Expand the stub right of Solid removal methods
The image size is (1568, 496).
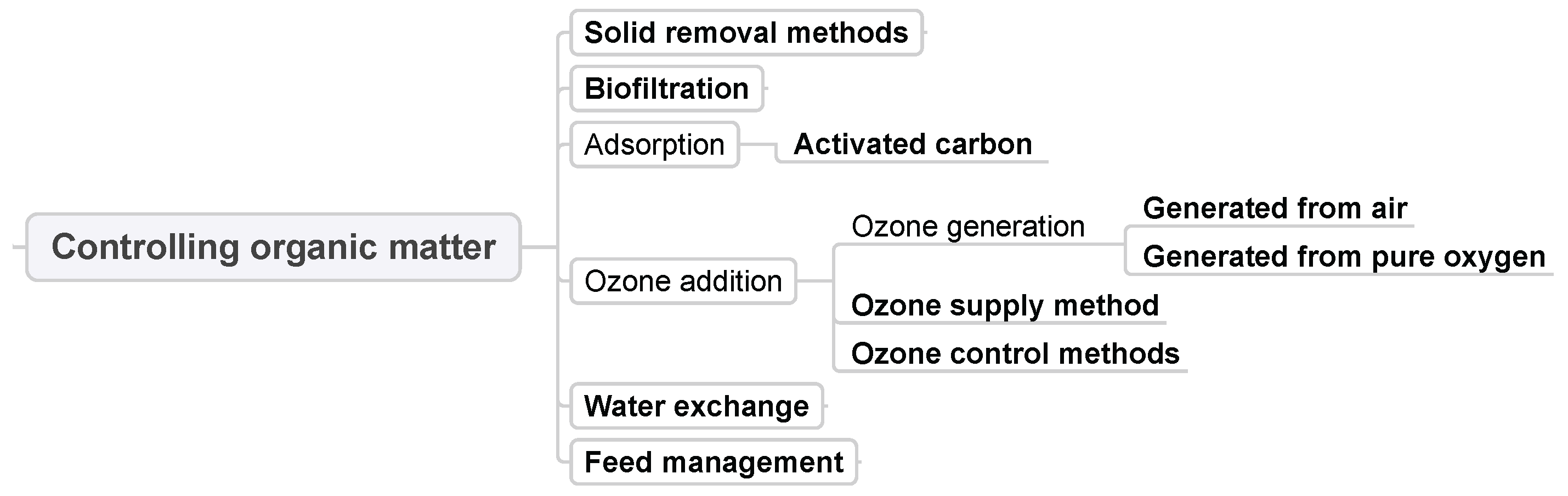926,33
